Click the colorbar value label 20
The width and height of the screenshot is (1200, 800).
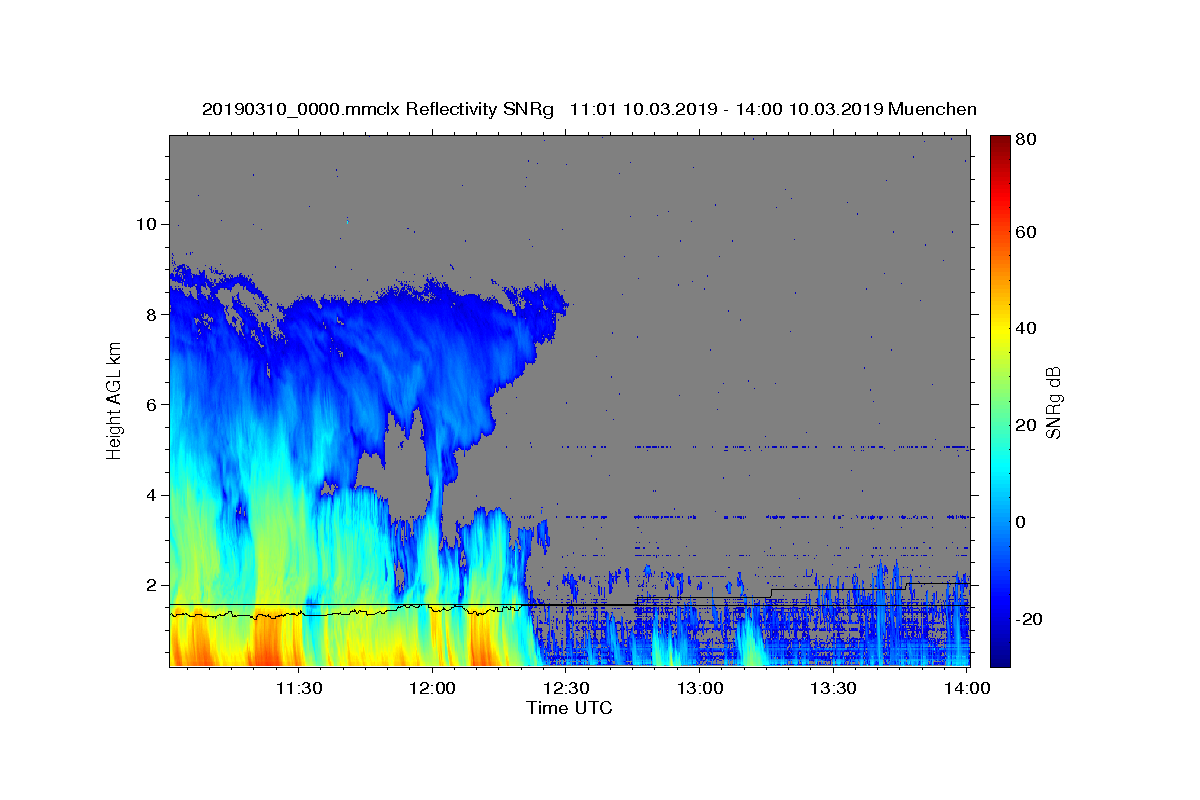pos(1025,425)
